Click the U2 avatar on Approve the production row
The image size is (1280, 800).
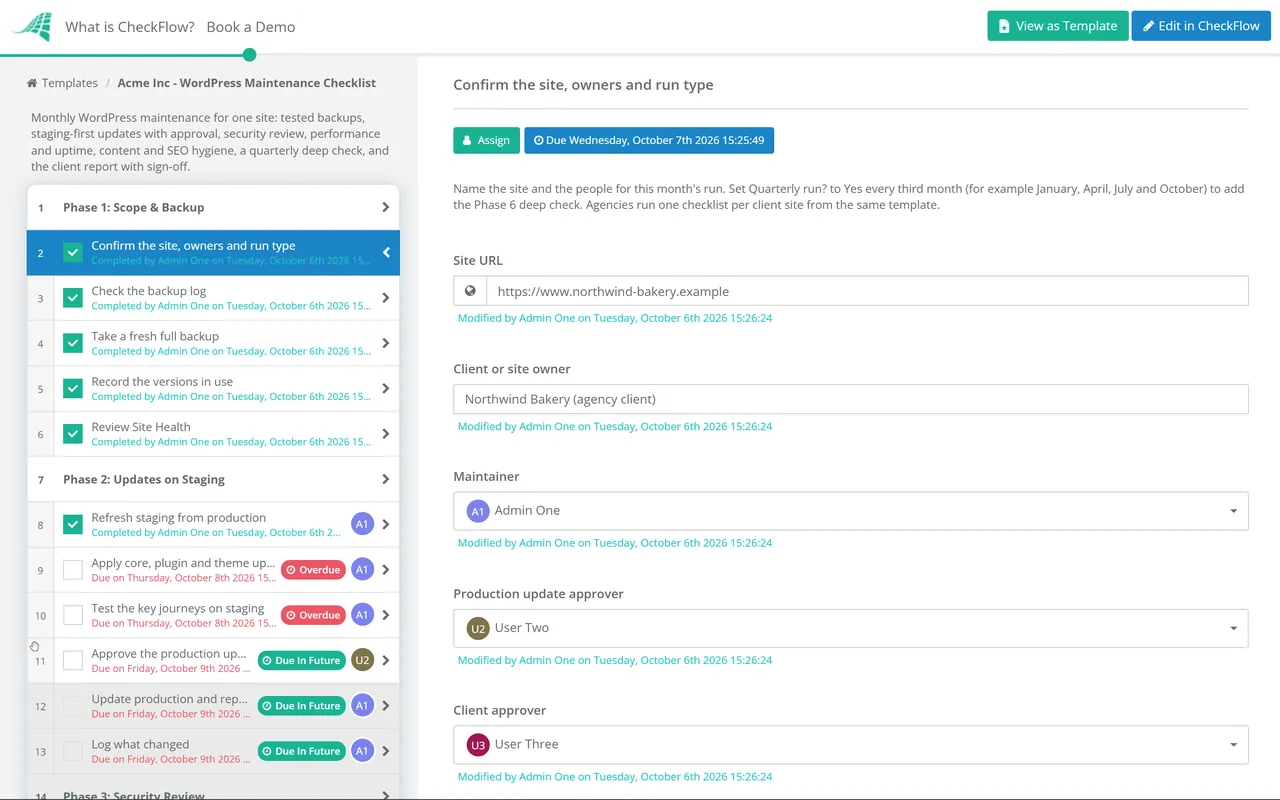pyautogui.click(x=362, y=660)
